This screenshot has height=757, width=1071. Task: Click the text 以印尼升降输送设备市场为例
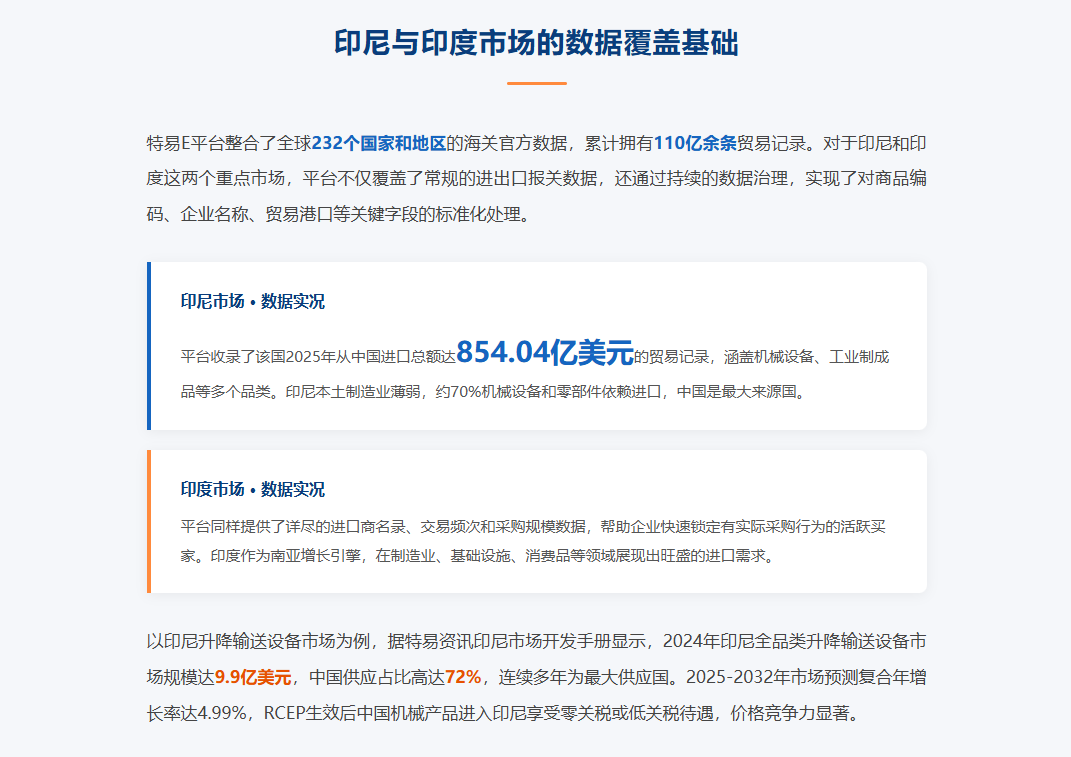coord(258,642)
